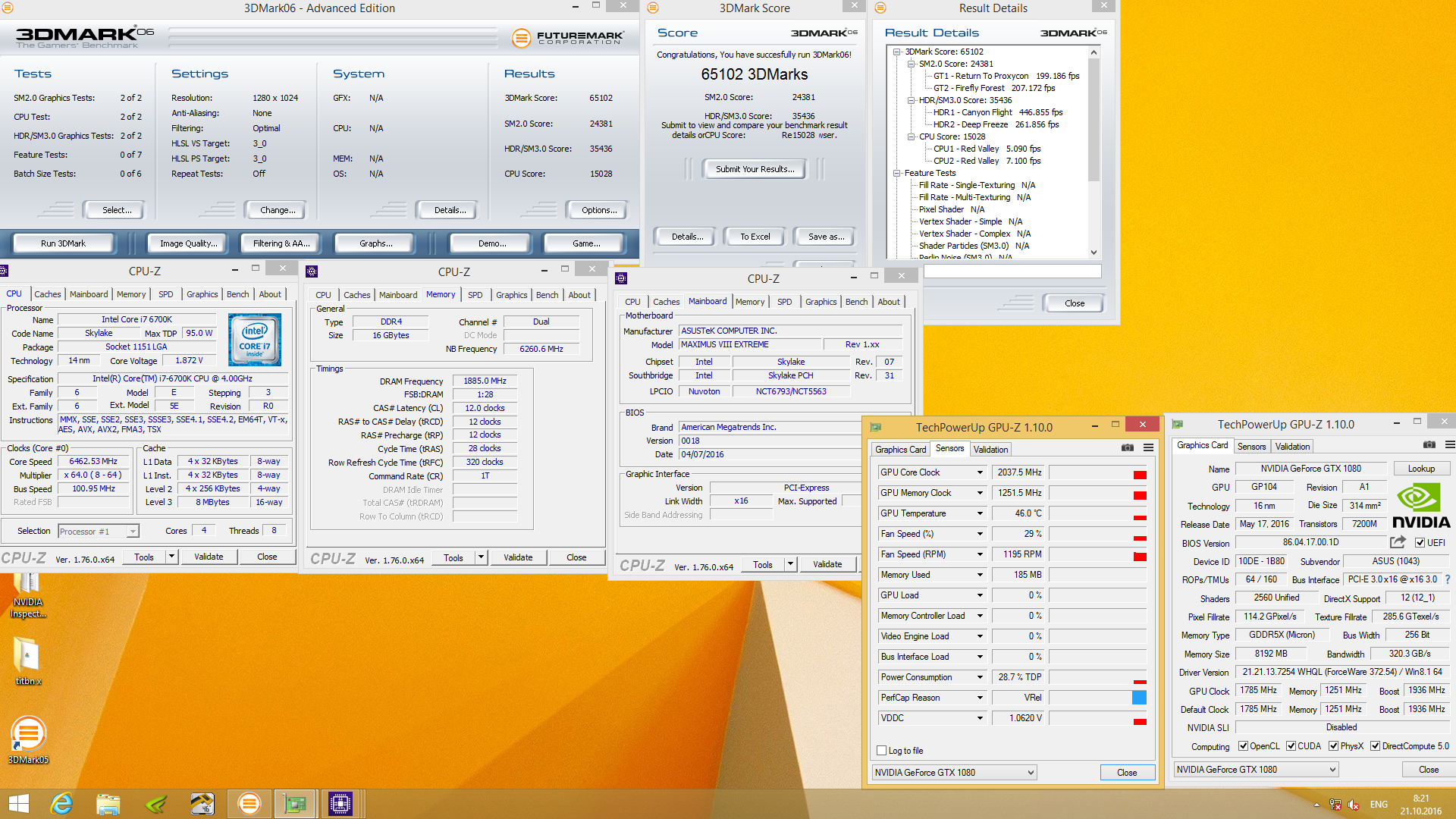Click the PerfCap Reason blue graph indicator
The height and width of the screenshot is (819, 1456).
1139,698
